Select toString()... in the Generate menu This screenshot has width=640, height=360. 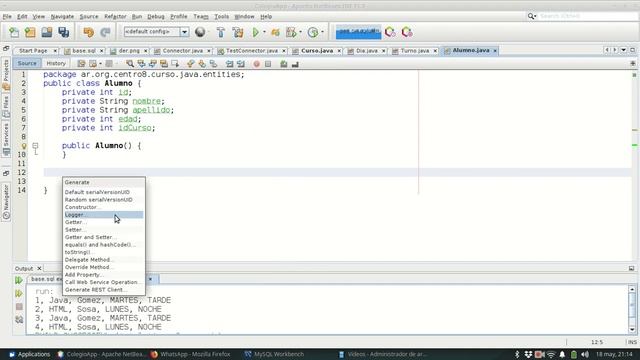tap(104, 252)
